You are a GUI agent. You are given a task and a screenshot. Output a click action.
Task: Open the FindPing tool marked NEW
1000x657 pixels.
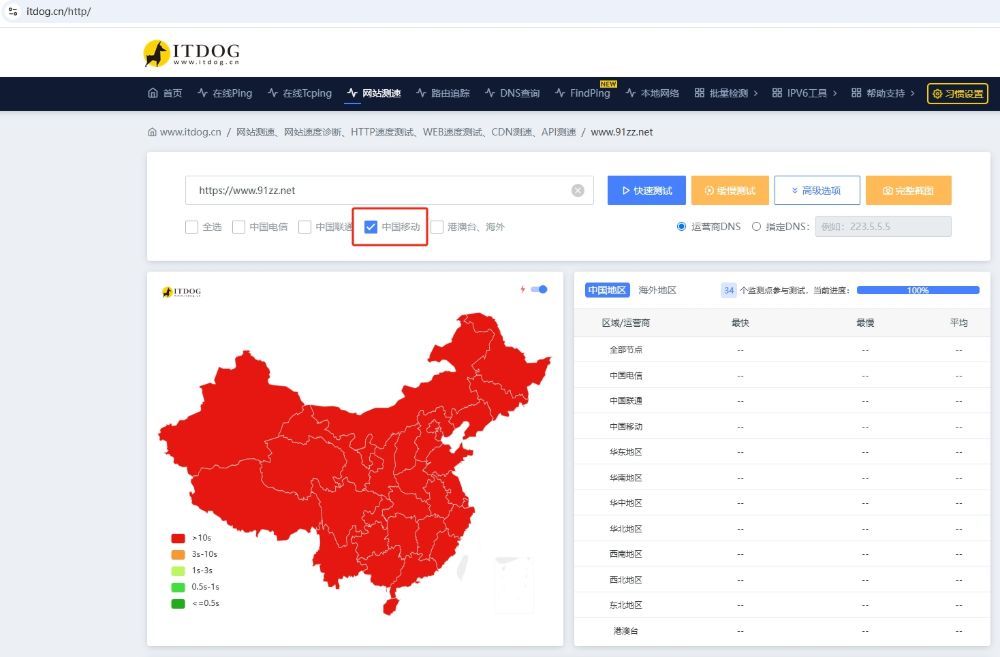click(583, 93)
